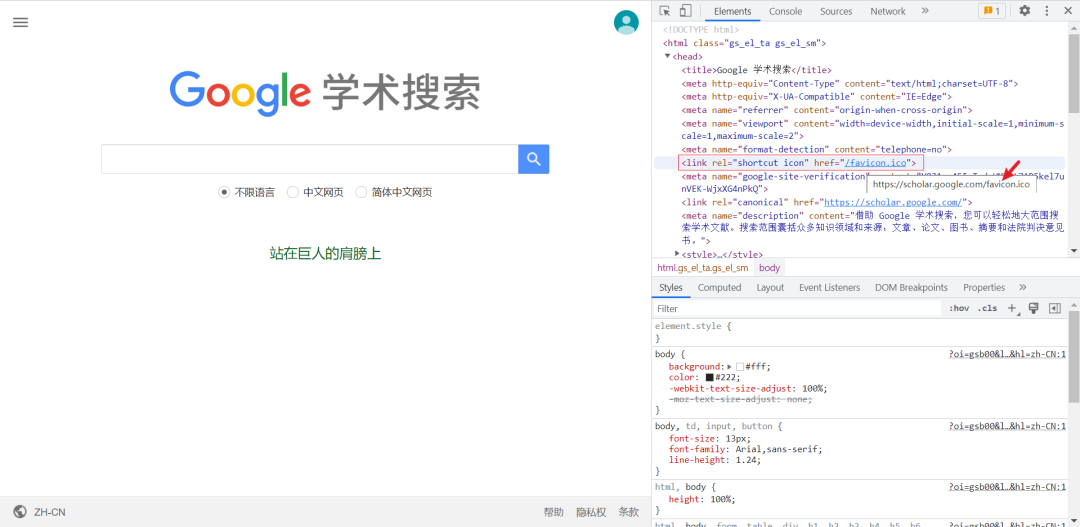Click the 站在巨人的肩膀上 tagline text
Screen dimensions: 1080x527
tap(325, 254)
